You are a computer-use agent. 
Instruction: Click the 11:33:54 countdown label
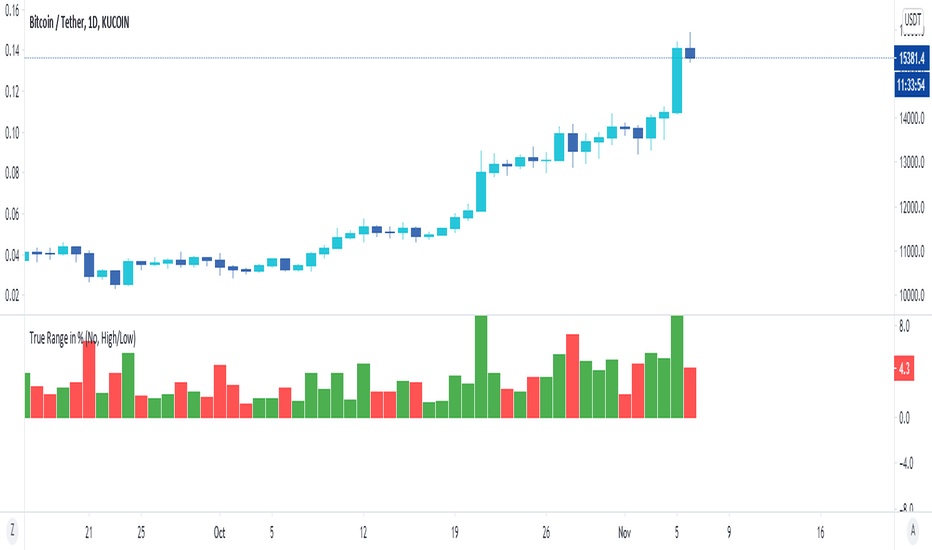point(911,84)
